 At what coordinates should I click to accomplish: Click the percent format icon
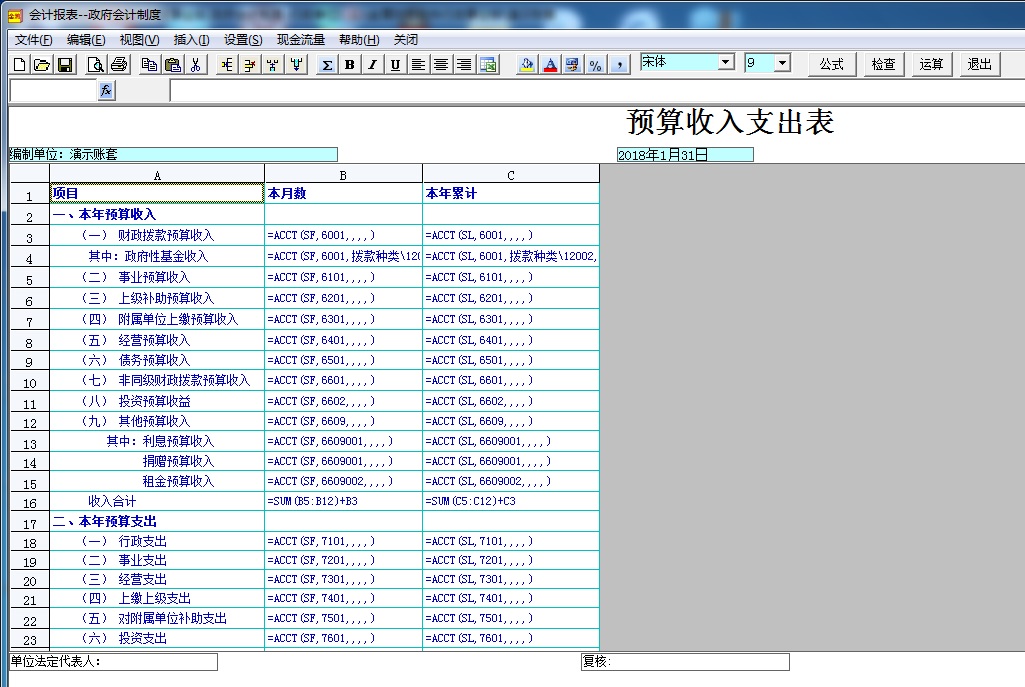[x=595, y=65]
